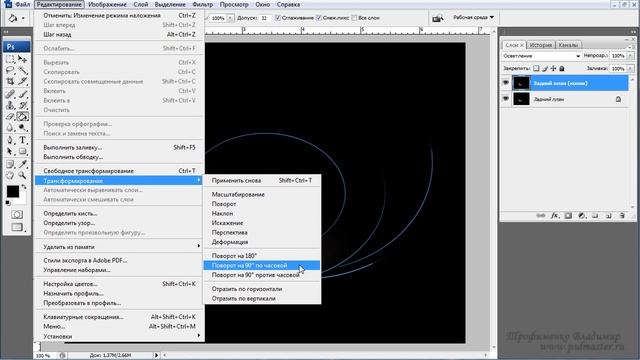Switch to the Каналы tab
The height and width of the screenshot is (360, 640).
pos(568,45)
